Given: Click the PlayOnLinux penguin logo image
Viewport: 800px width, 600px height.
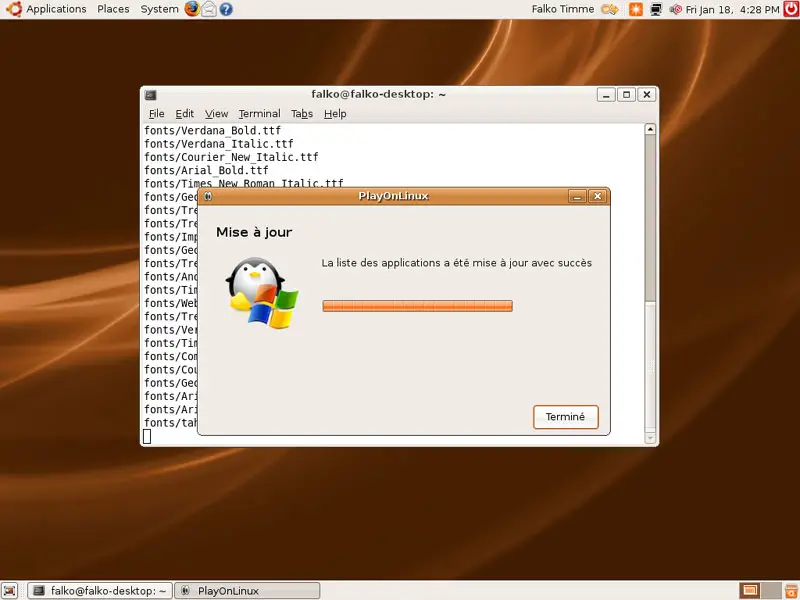Looking at the screenshot, I should click(x=262, y=293).
